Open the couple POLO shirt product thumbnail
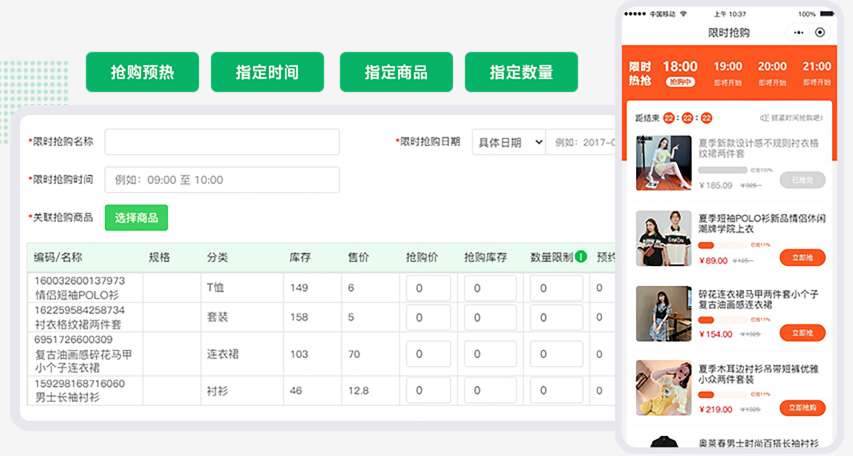The image size is (853, 456). click(664, 238)
